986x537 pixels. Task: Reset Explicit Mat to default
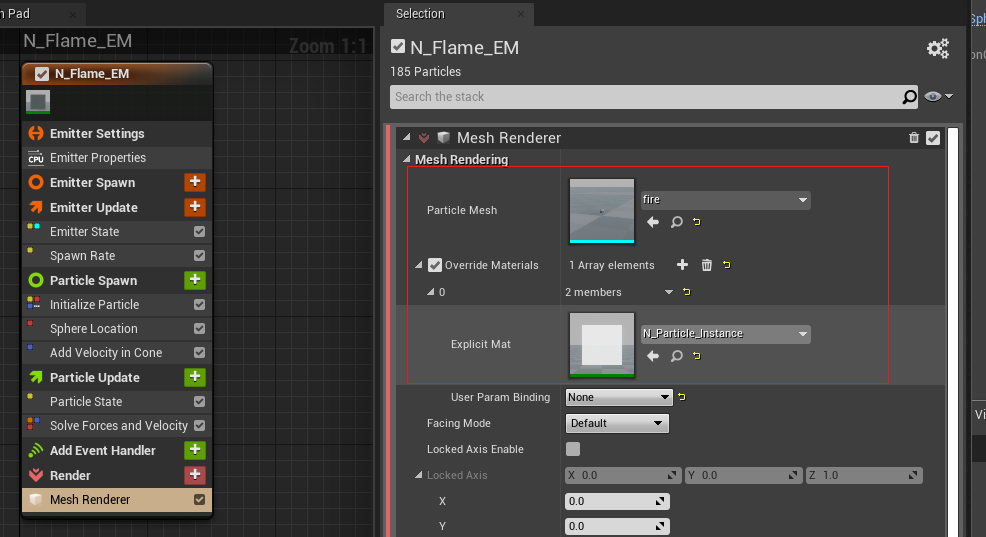click(x=697, y=356)
